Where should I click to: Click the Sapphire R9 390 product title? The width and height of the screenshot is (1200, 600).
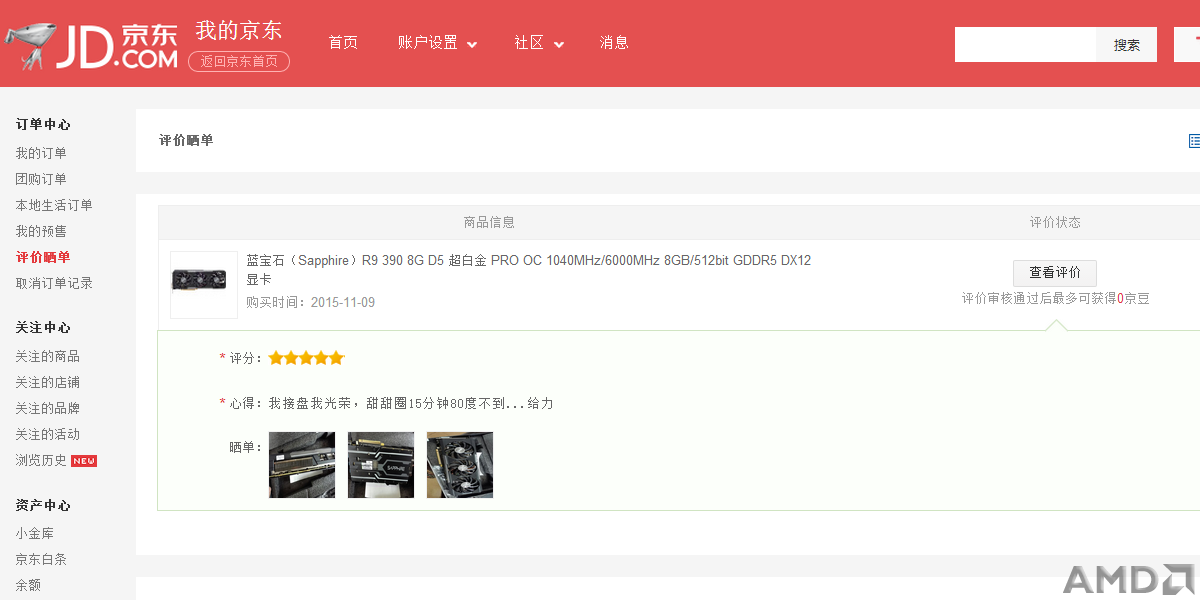click(x=529, y=270)
